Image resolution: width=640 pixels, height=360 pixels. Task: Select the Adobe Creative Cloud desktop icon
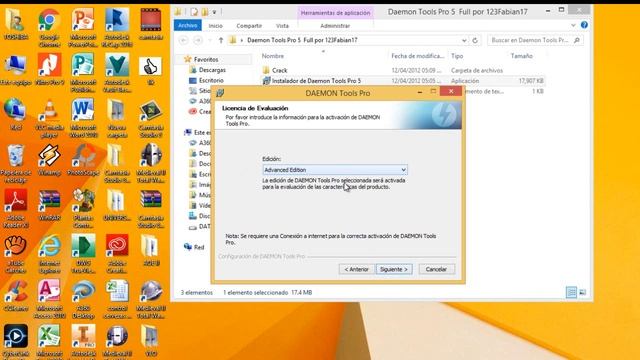pyautogui.click(x=117, y=253)
